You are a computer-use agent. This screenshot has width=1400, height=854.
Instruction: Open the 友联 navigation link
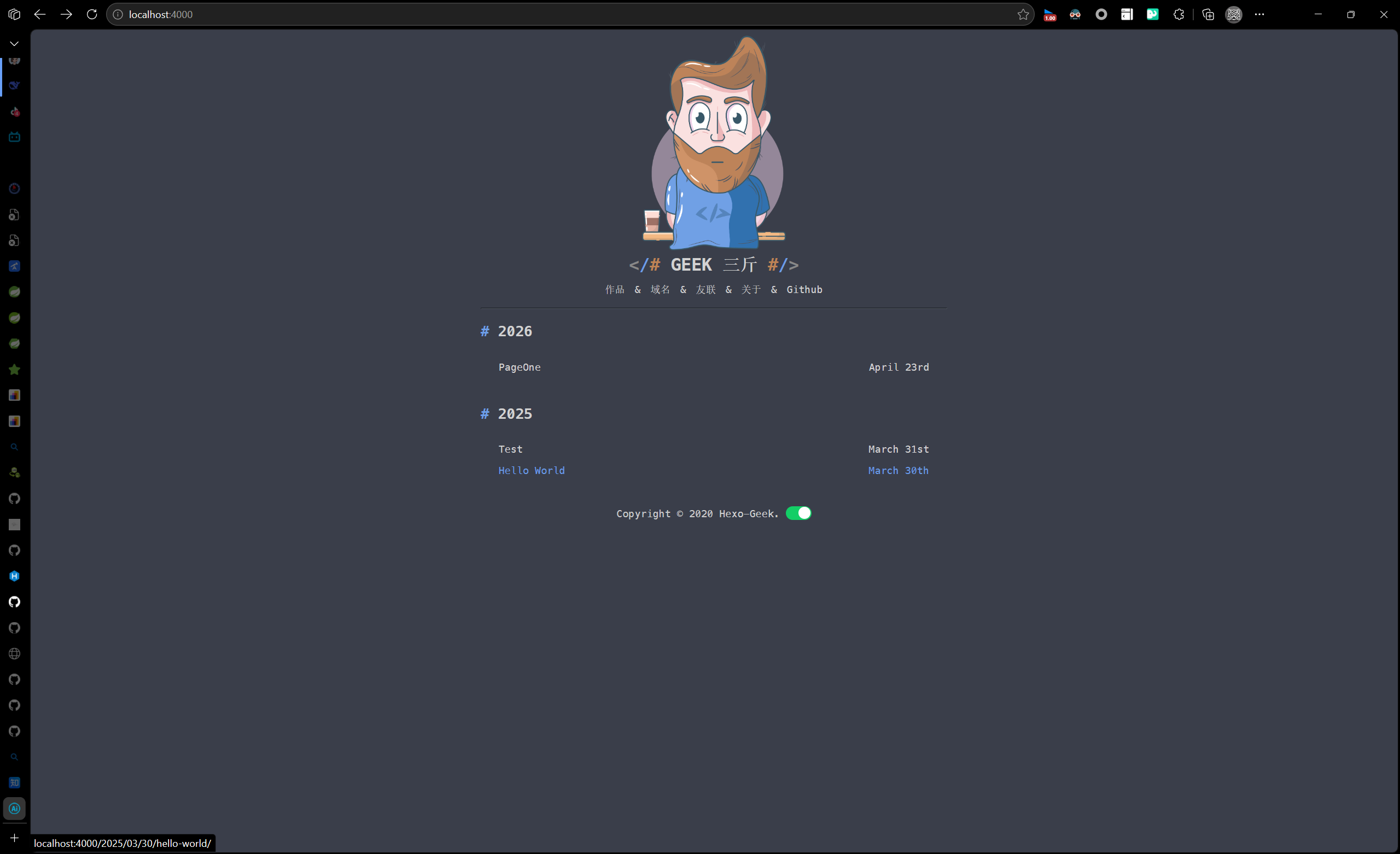(x=705, y=290)
